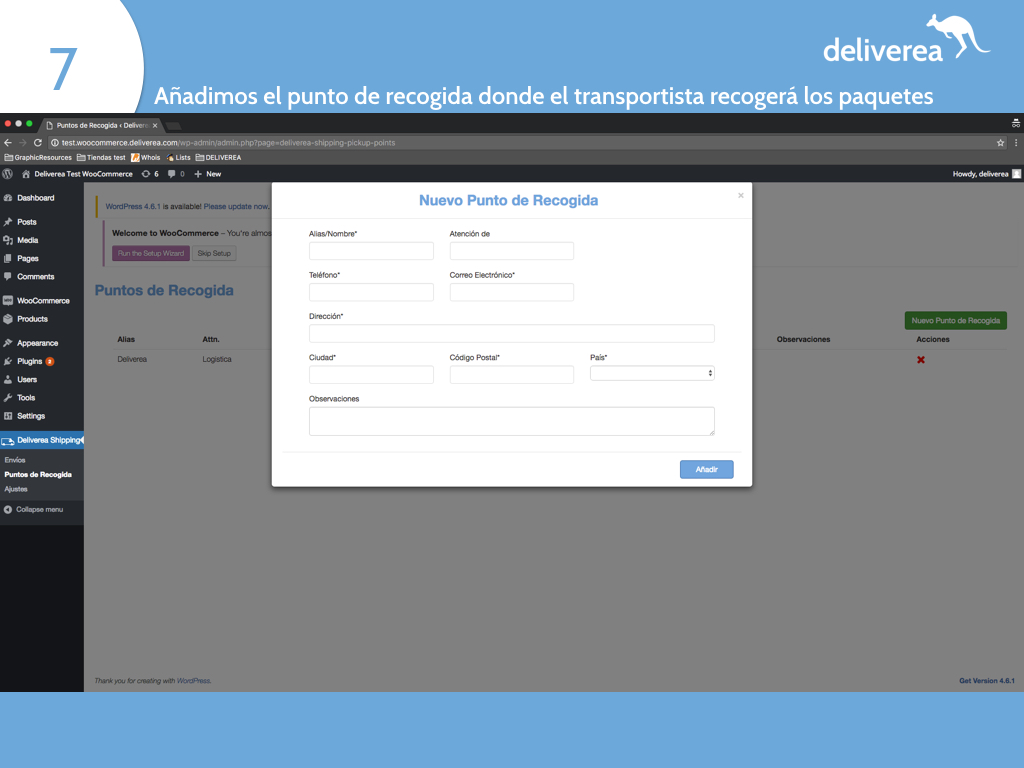Image resolution: width=1024 pixels, height=768 pixels.
Task: Click the WordPress 4.6.1 link
Action: (133, 206)
